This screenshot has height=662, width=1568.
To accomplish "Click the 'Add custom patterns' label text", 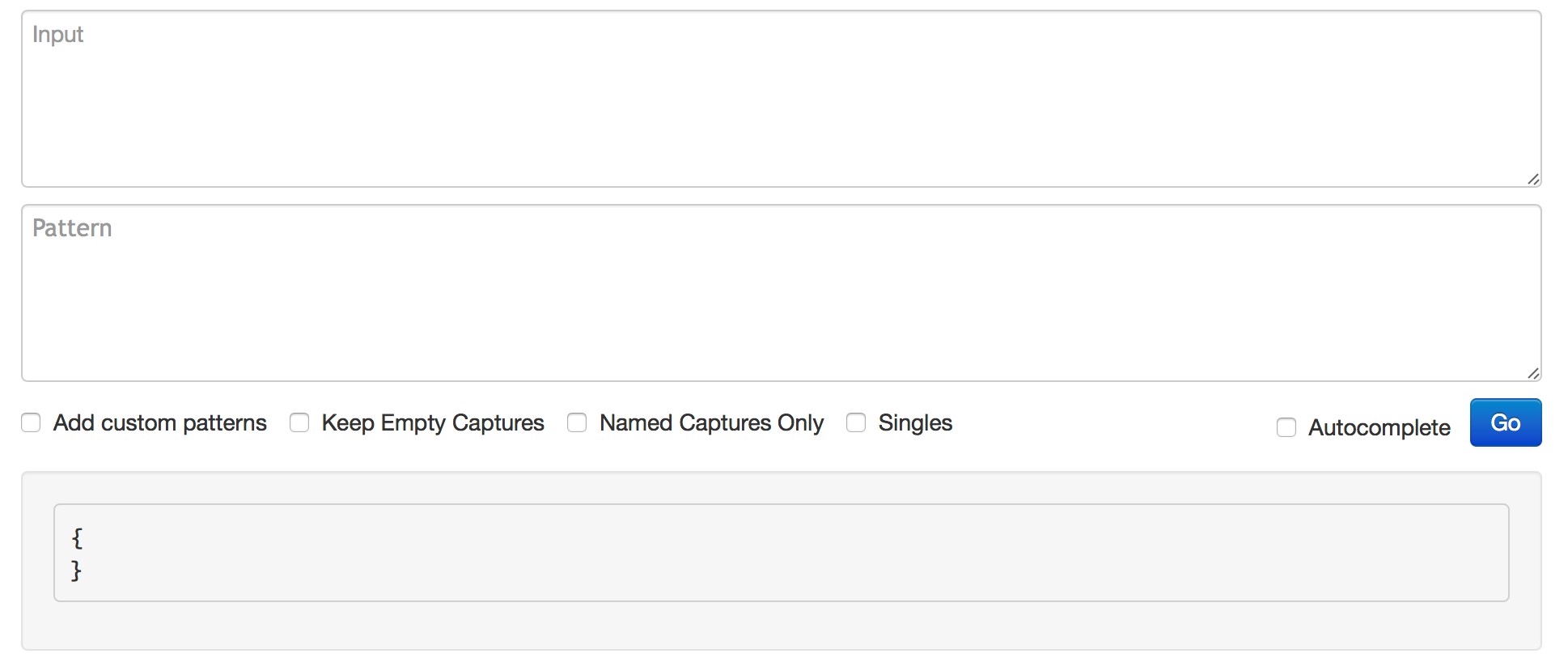I will [160, 422].
